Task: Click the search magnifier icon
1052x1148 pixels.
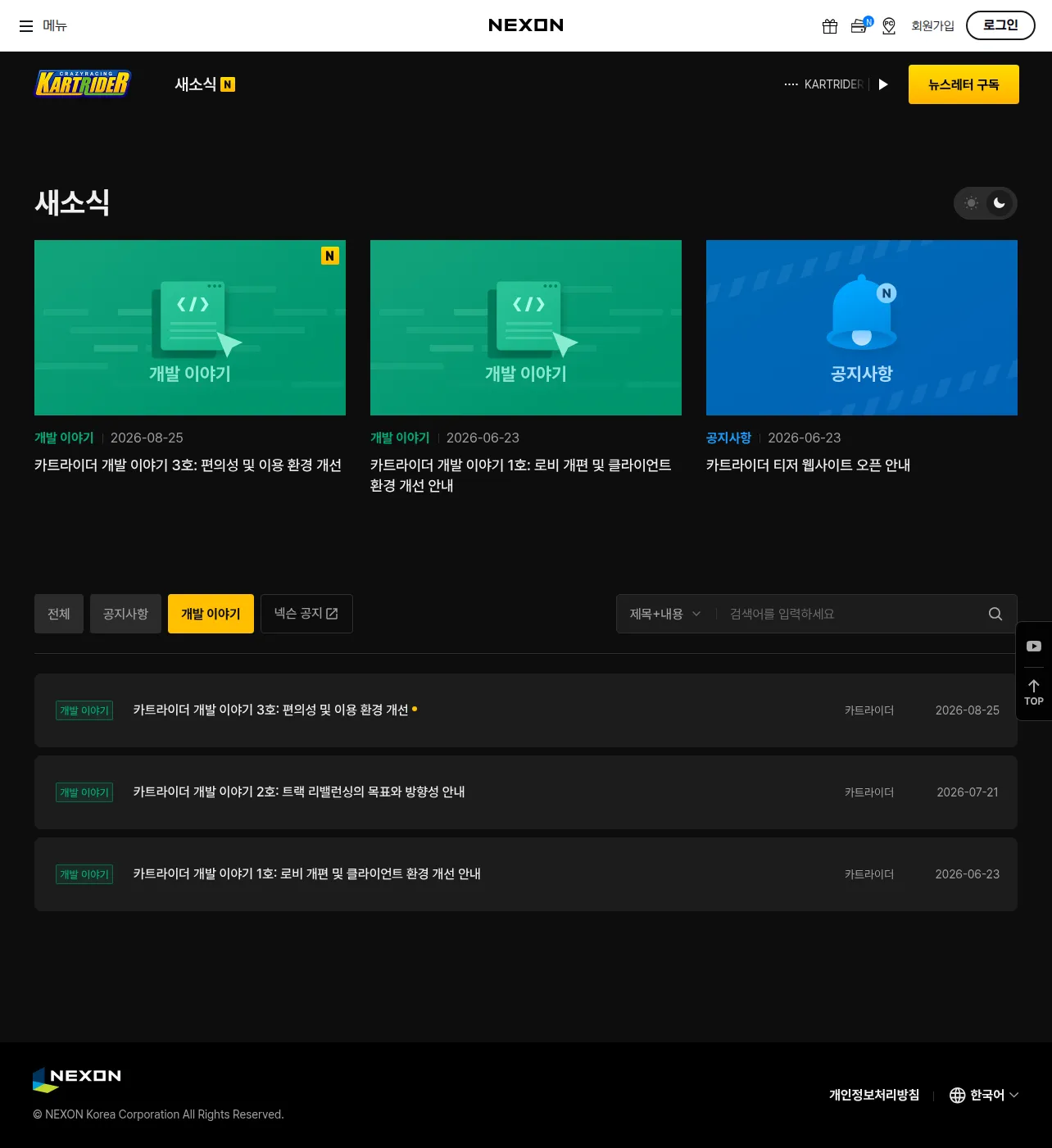Action: 995,614
